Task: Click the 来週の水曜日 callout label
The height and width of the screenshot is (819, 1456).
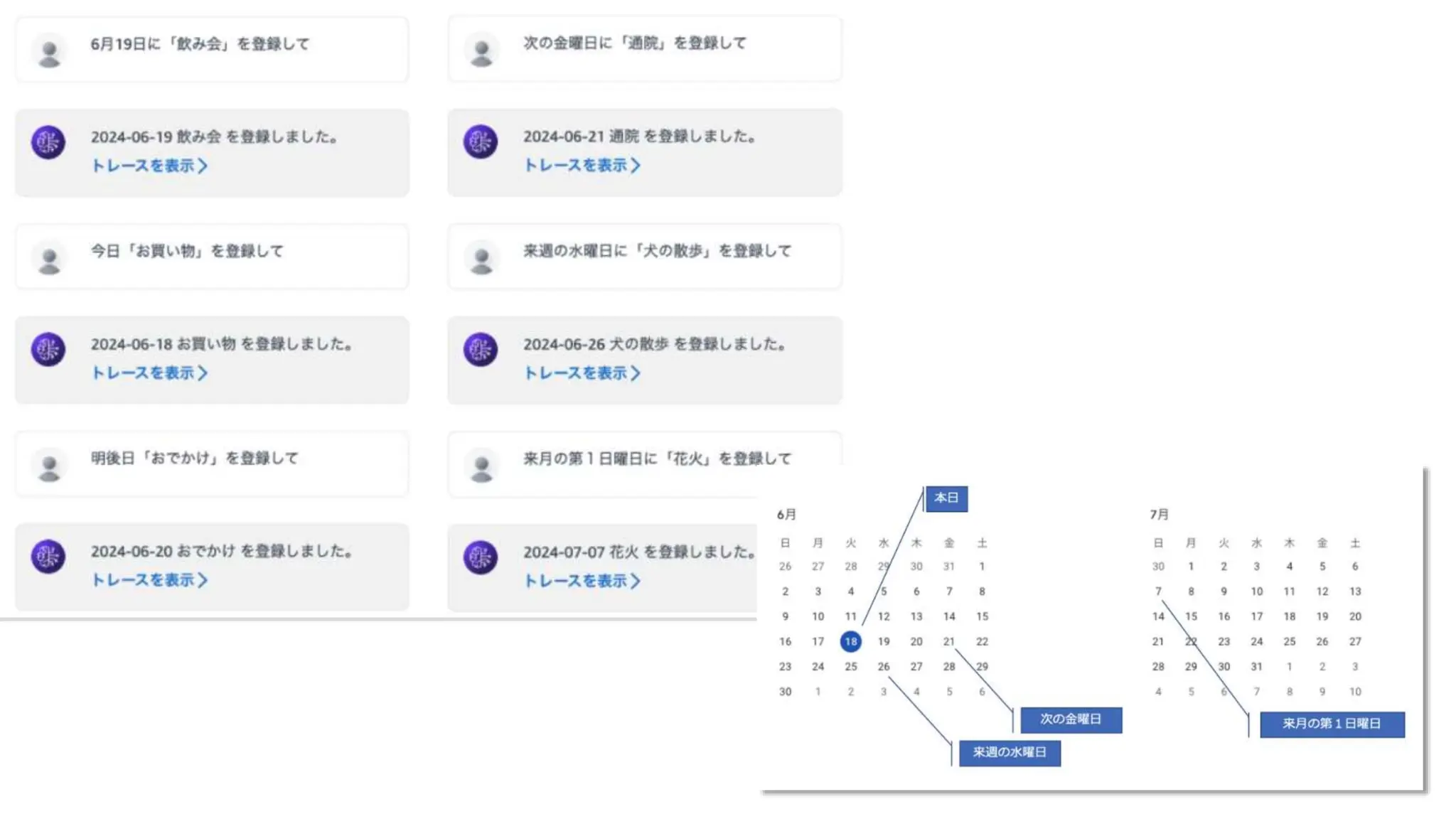Action: [x=1010, y=752]
